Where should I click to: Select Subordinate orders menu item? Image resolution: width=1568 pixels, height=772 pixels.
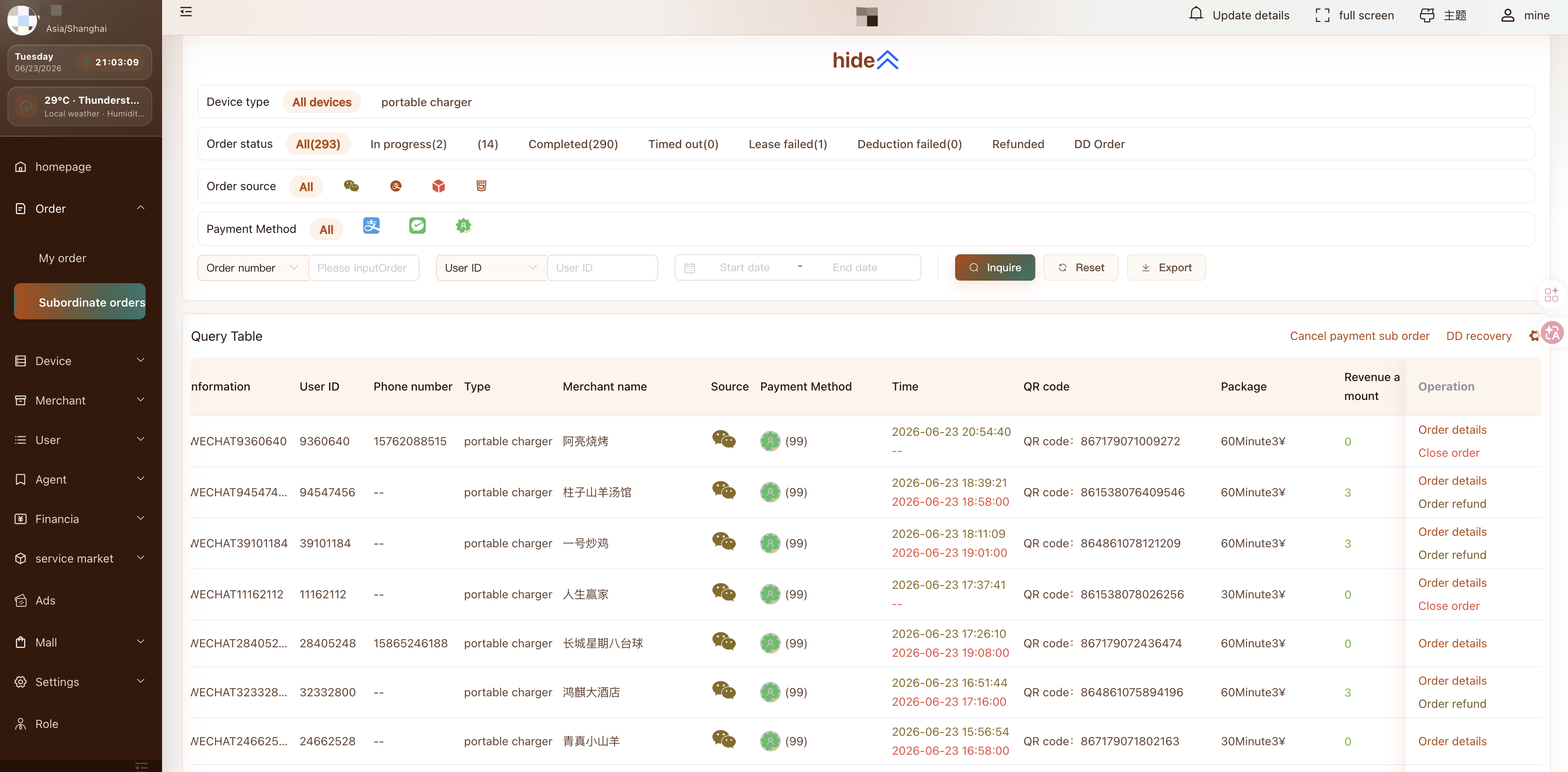click(x=80, y=301)
